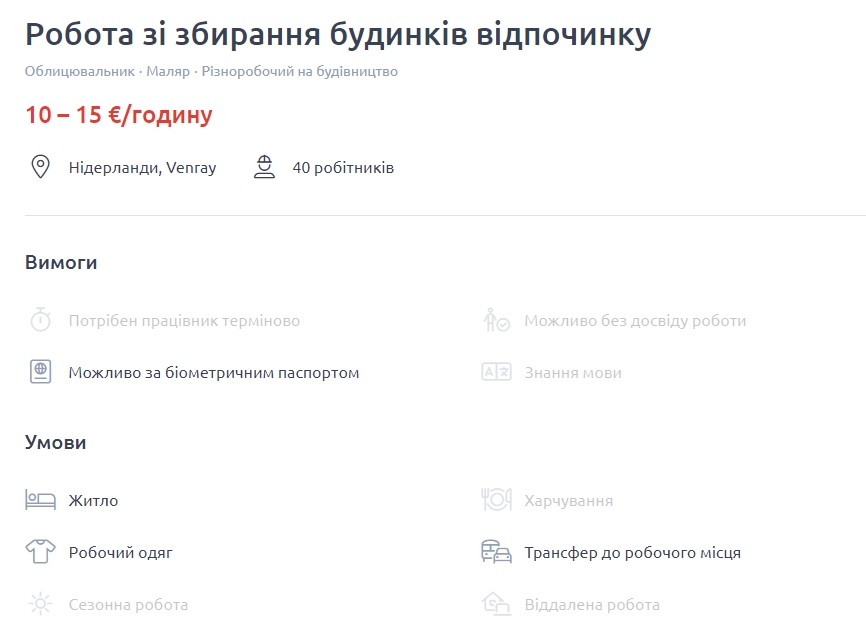866x624 pixels.
Task: Click the clock icon beside 'Потрібен працівник терміново'
Action: [40, 319]
